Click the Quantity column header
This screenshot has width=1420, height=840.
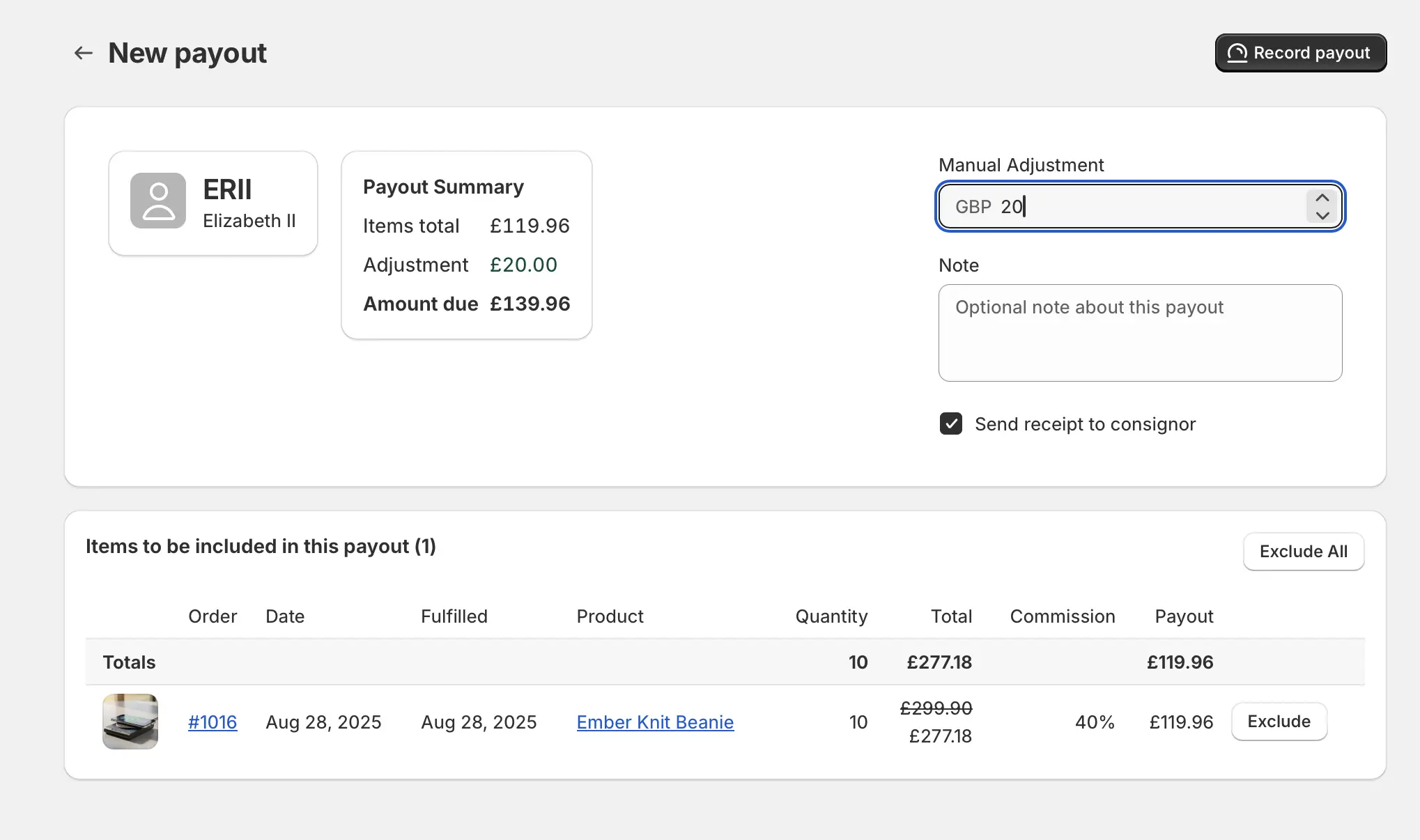tap(831, 616)
